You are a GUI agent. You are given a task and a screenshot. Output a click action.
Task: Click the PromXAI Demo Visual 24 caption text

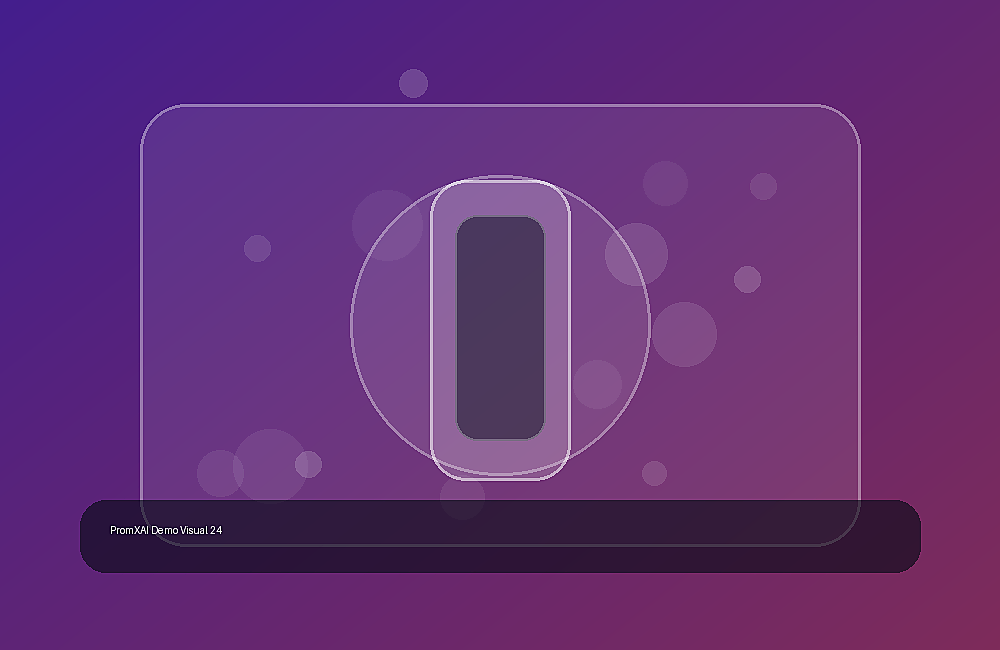pos(166,530)
